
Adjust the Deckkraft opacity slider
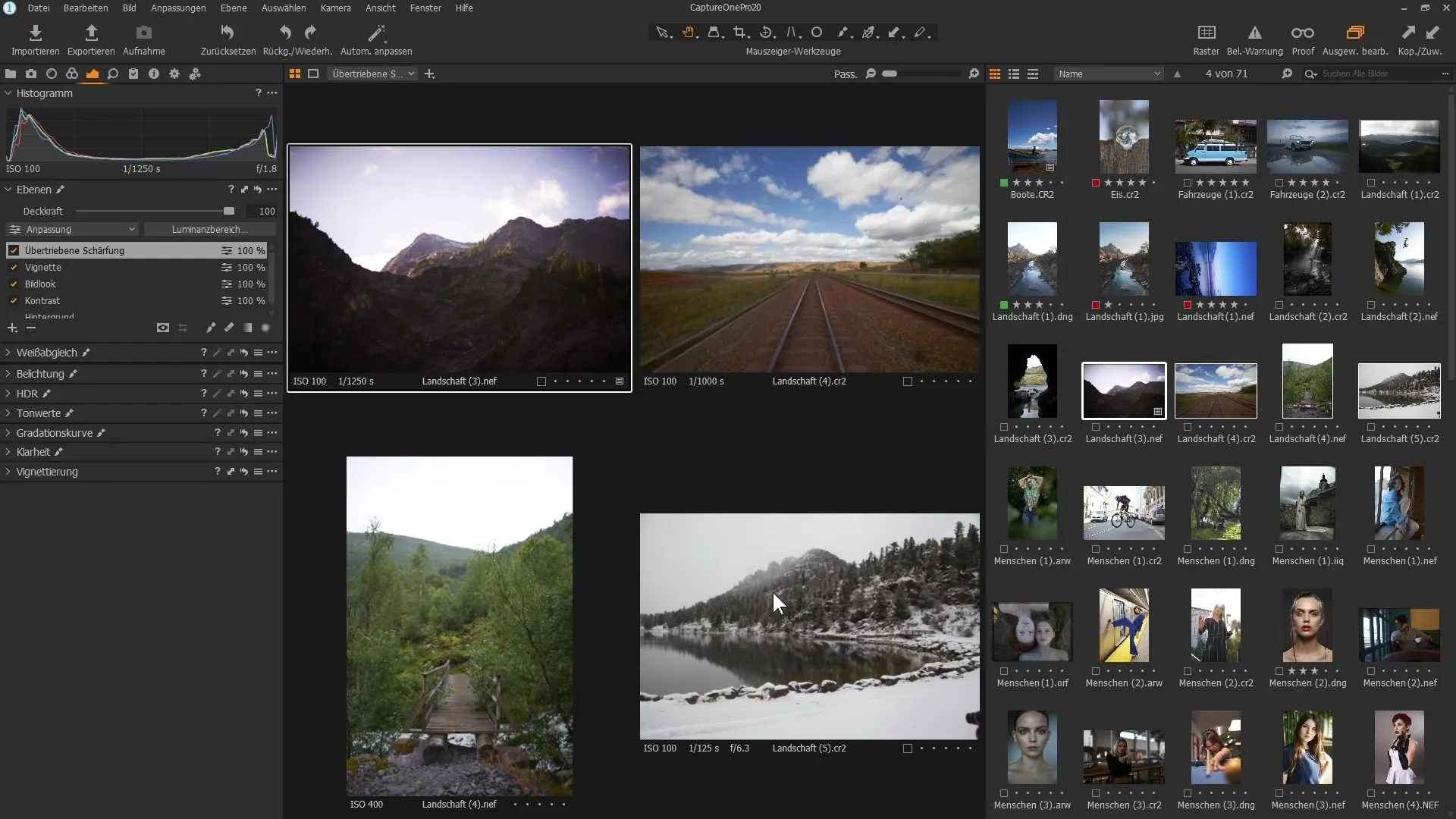pyautogui.click(x=155, y=211)
